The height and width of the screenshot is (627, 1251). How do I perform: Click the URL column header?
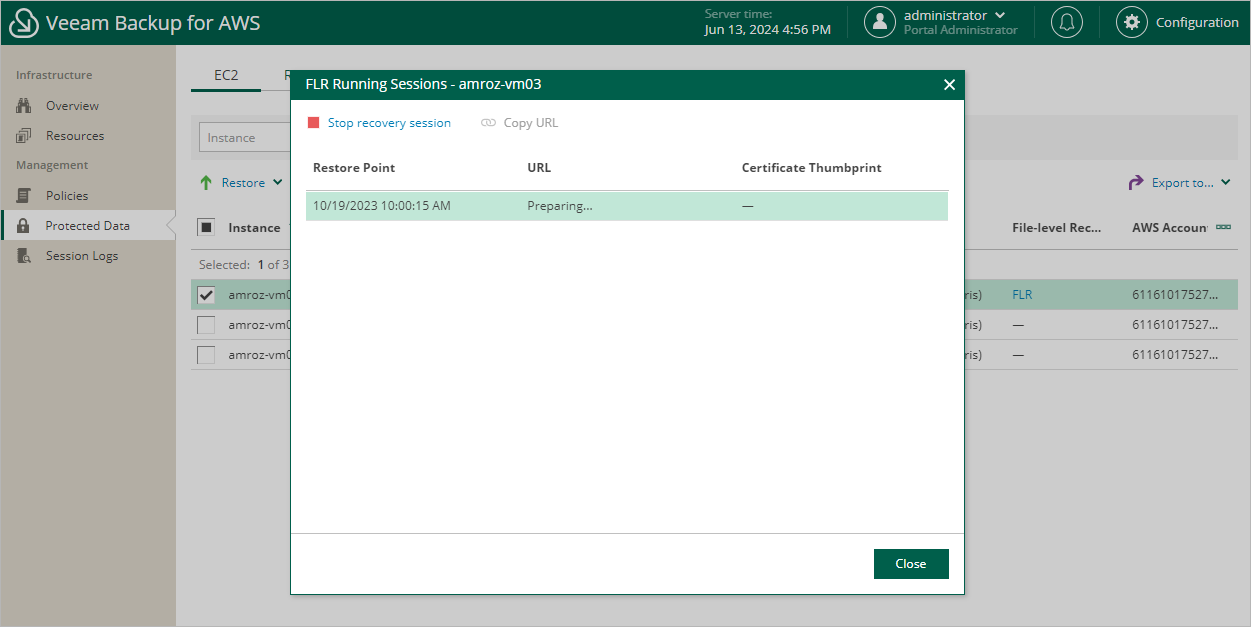[x=539, y=168]
